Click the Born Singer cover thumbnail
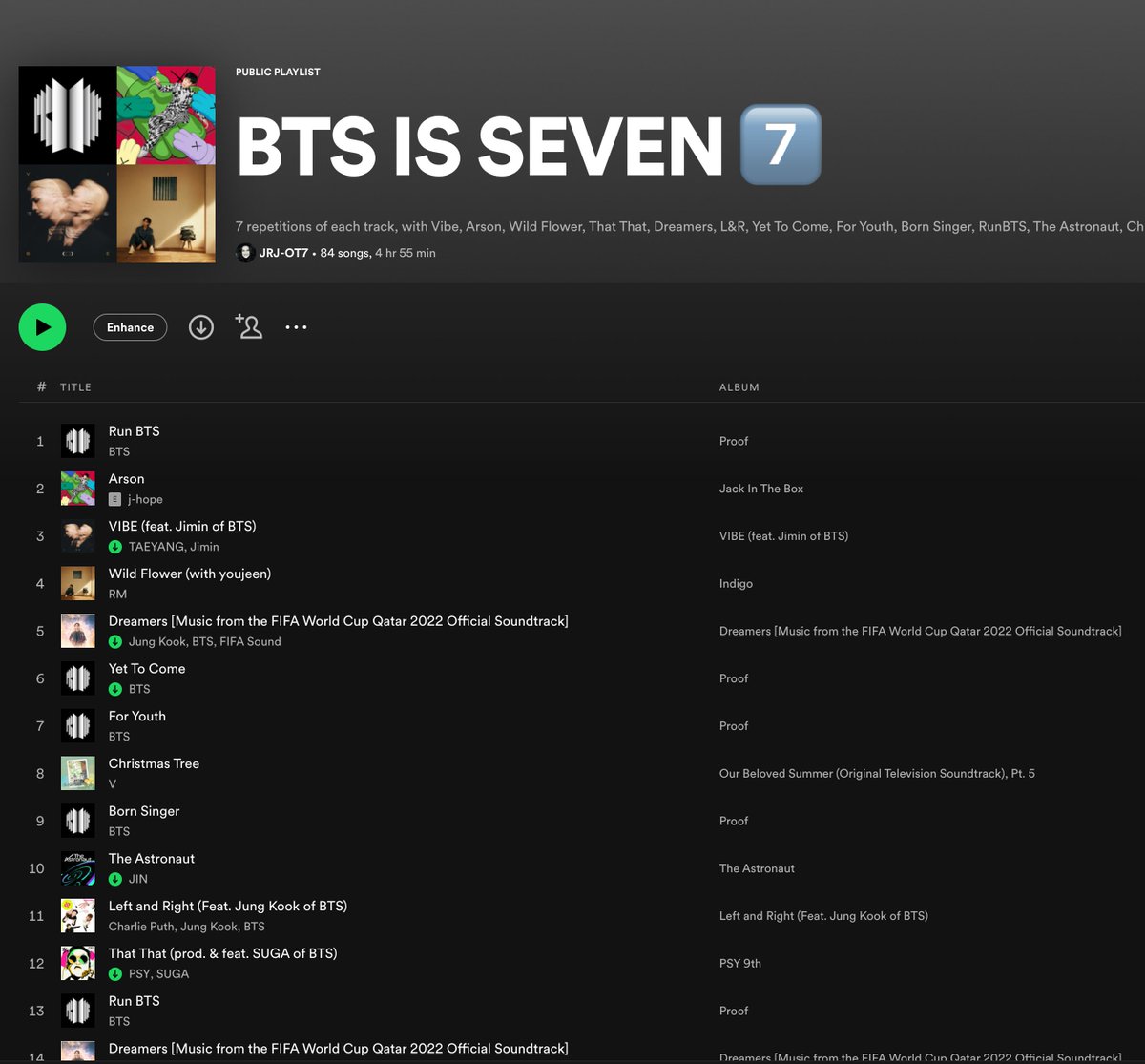This screenshot has height=1064, width=1145. [x=78, y=821]
